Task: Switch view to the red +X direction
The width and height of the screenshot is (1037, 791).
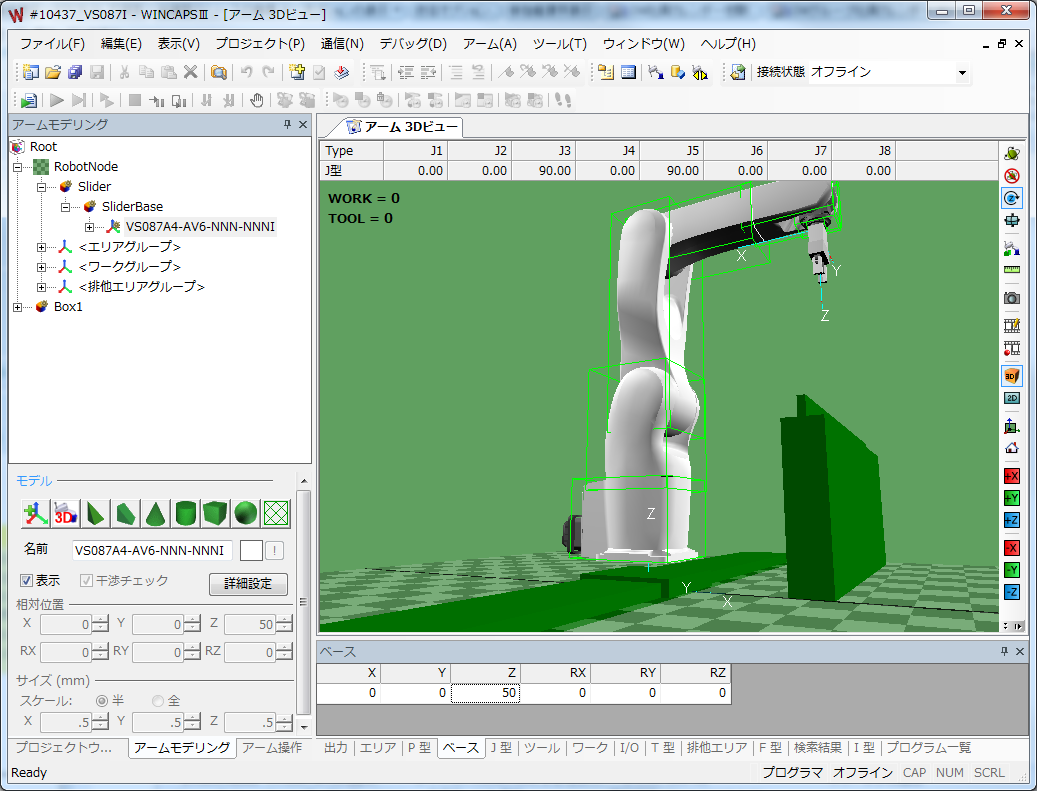Action: click(x=1011, y=476)
